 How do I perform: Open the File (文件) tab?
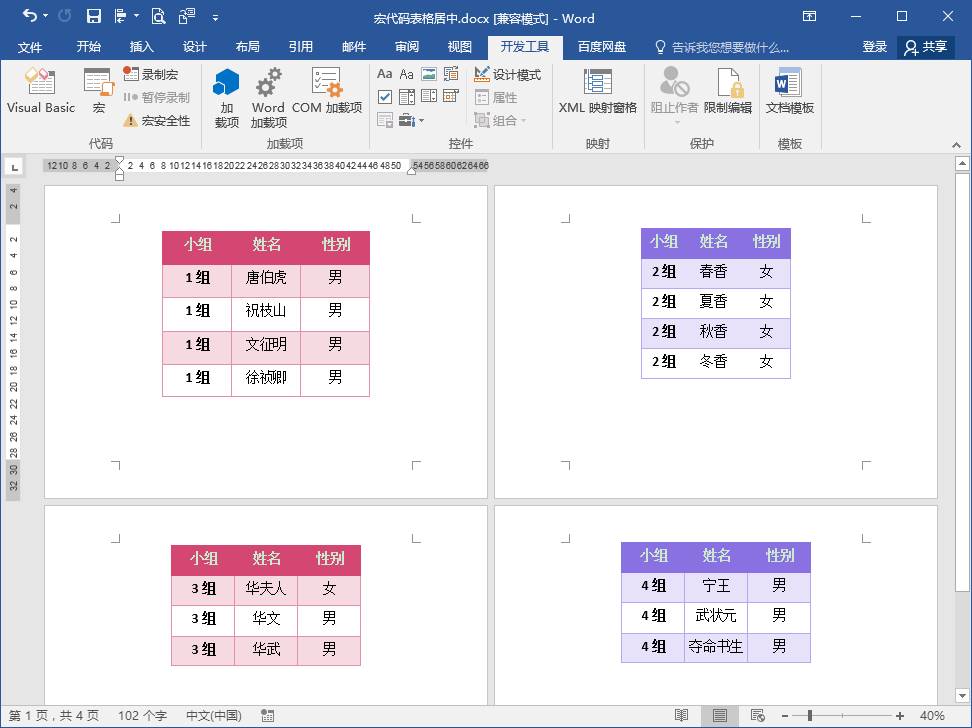pos(29,47)
